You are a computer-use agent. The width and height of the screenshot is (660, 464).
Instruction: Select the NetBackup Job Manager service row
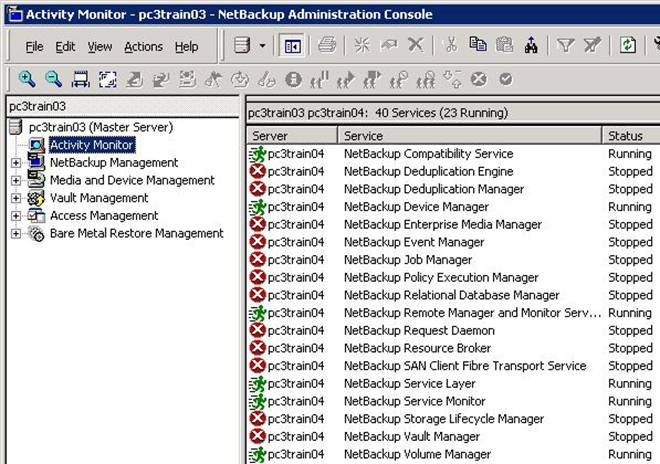407,260
